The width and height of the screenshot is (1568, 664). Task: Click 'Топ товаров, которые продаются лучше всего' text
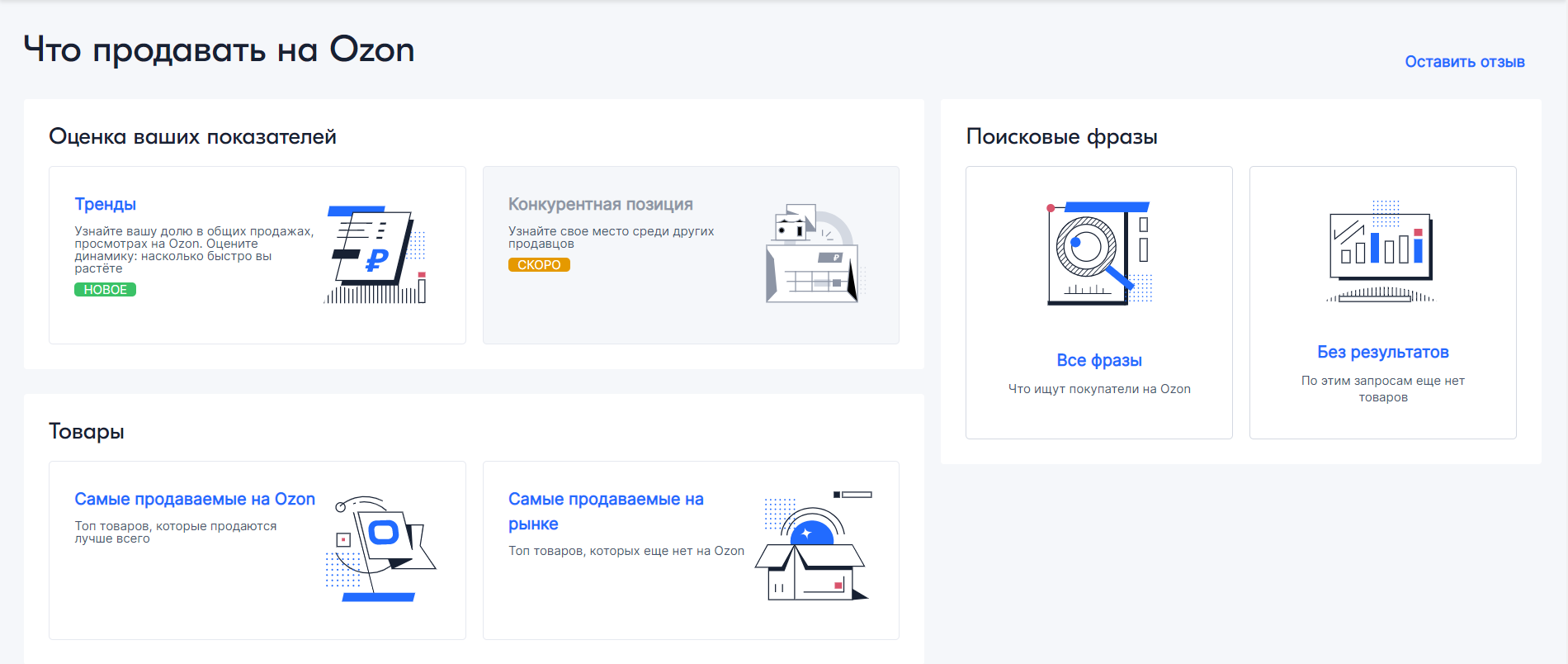pyautogui.click(x=176, y=532)
